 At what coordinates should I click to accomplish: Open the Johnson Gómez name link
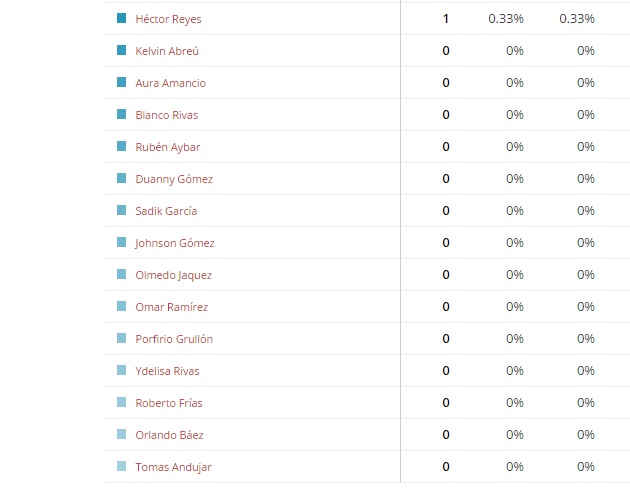[x=174, y=243]
